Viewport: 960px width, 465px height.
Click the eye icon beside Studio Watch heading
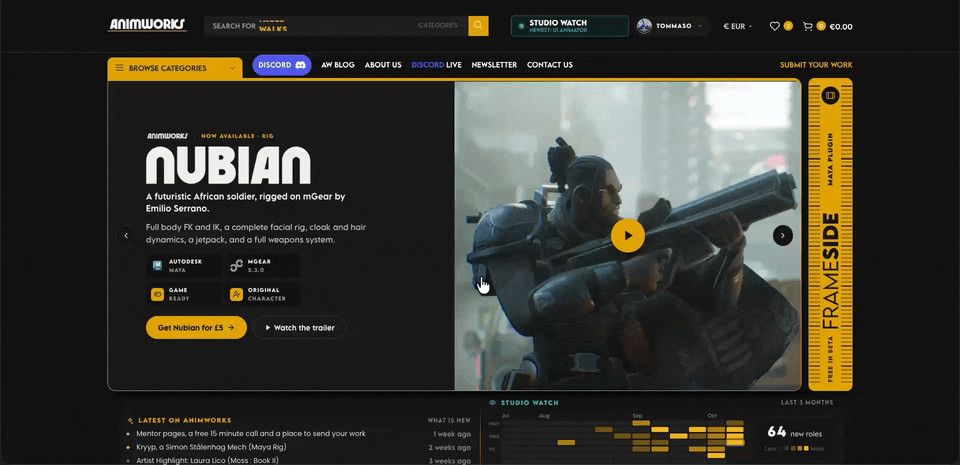coord(492,403)
